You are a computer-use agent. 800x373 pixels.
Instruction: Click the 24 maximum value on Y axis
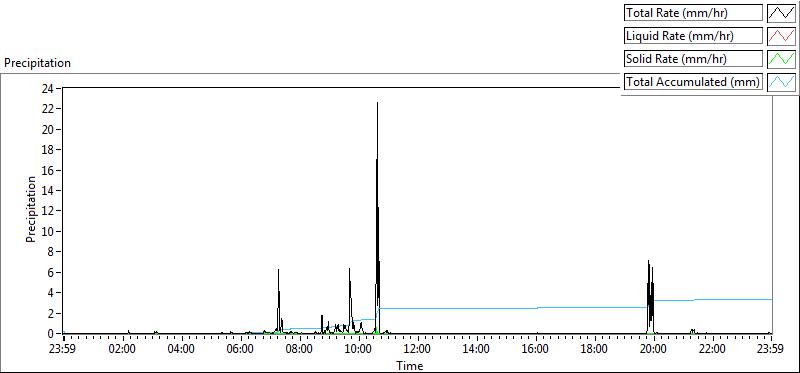point(48,88)
